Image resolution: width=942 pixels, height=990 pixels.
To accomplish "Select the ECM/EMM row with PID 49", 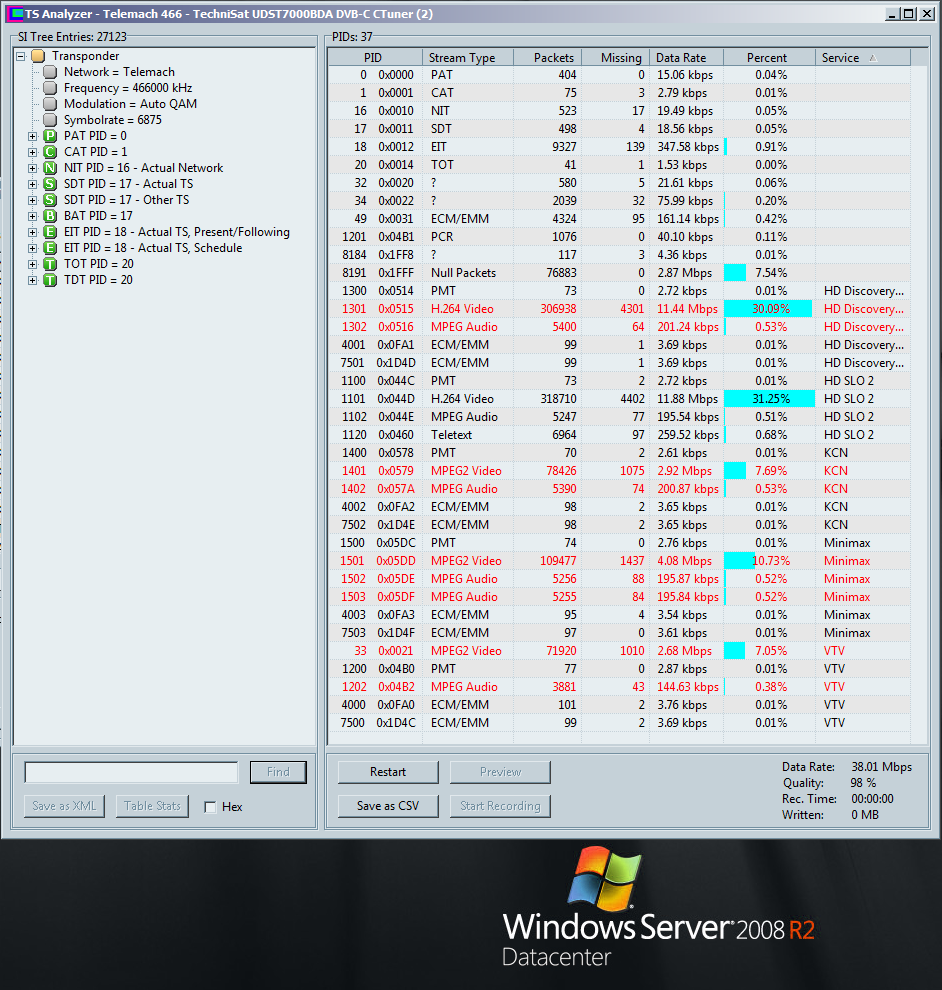I will point(619,219).
